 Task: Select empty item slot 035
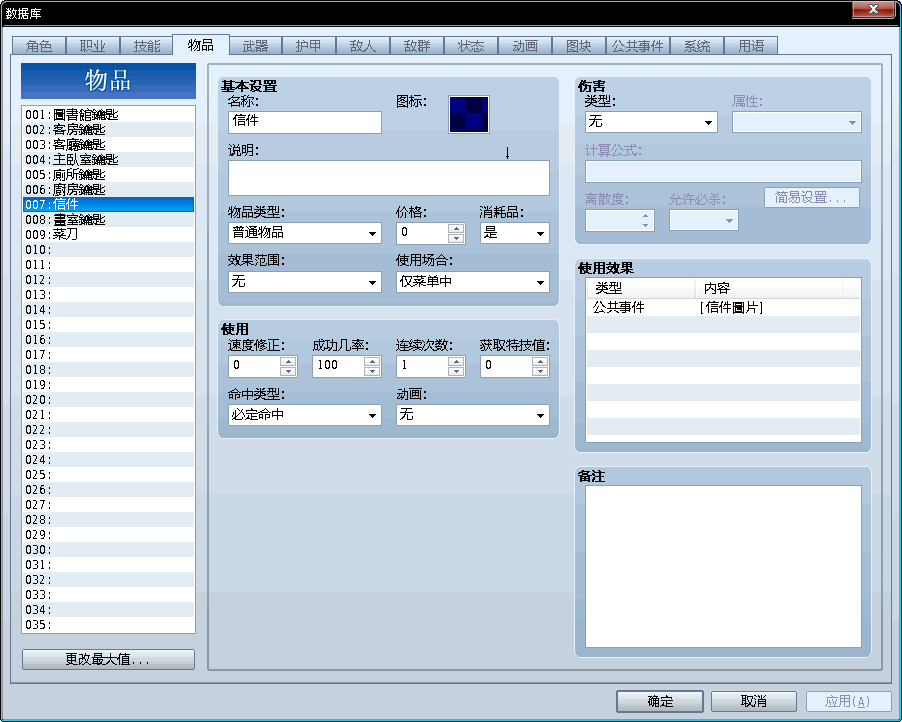[108, 624]
